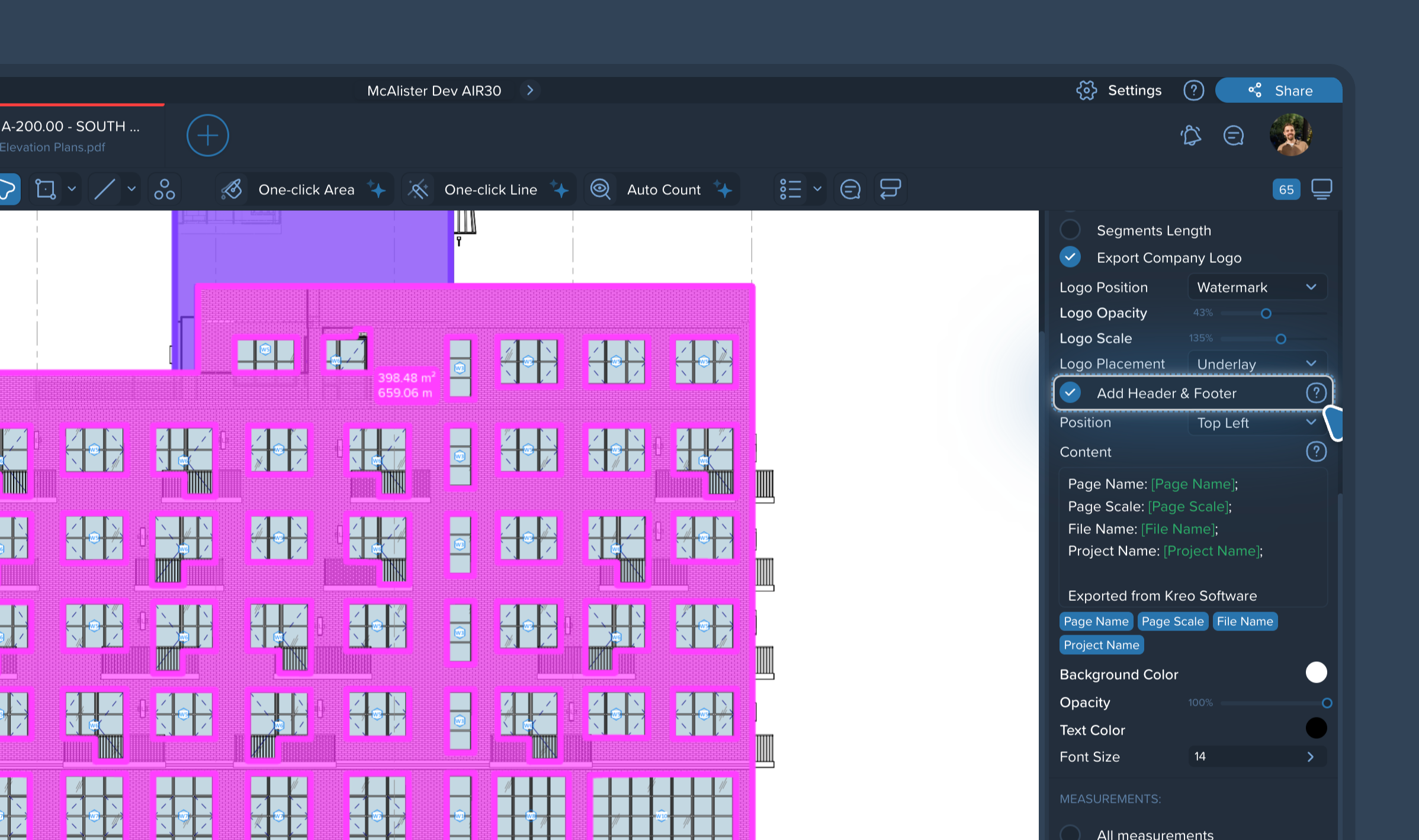
Task: Disable Add Header & Footer checkbox
Action: pos(1070,393)
